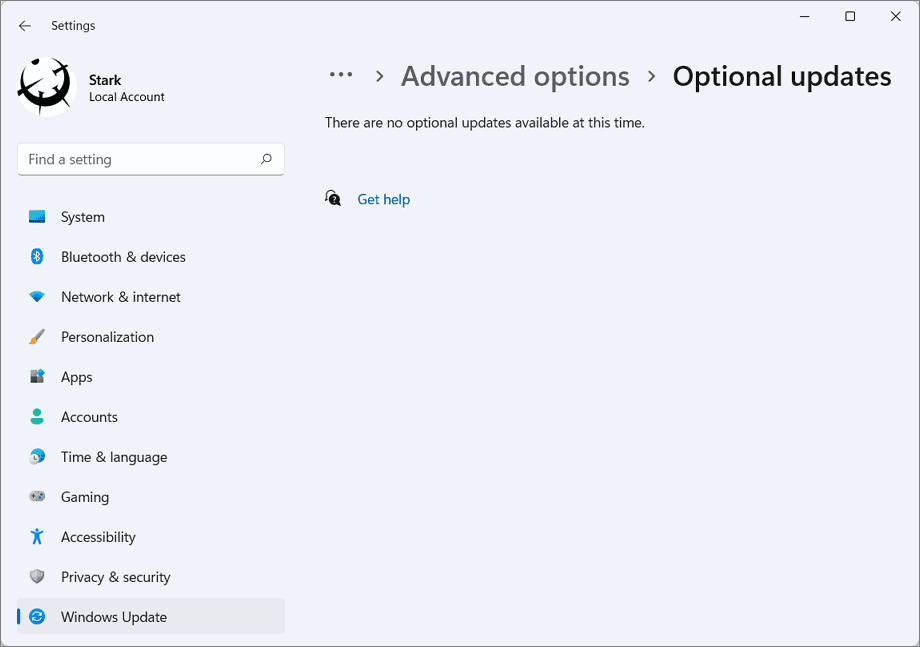
Task: Select the Personalization brush icon
Action: pos(37,337)
